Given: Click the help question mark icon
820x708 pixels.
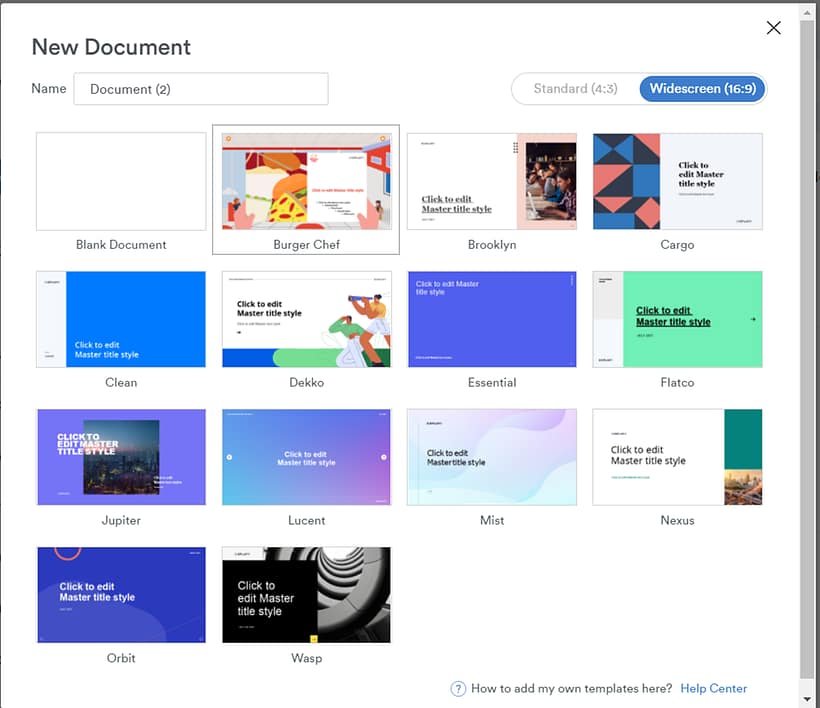Looking at the screenshot, I should [458, 688].
